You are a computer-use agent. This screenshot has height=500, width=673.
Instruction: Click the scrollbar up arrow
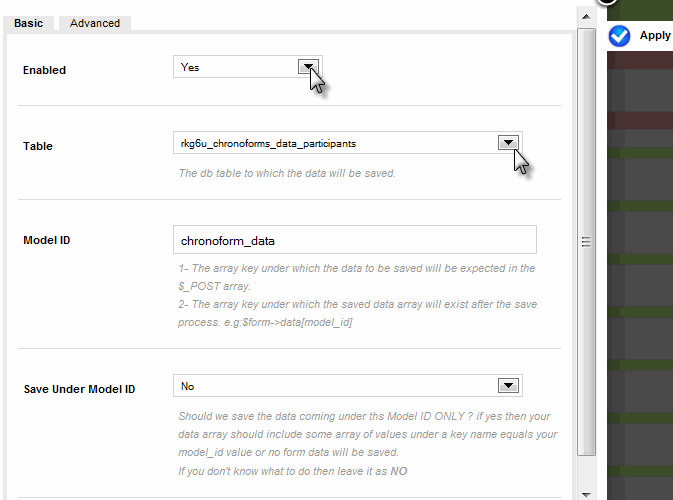tap(586, 17)
